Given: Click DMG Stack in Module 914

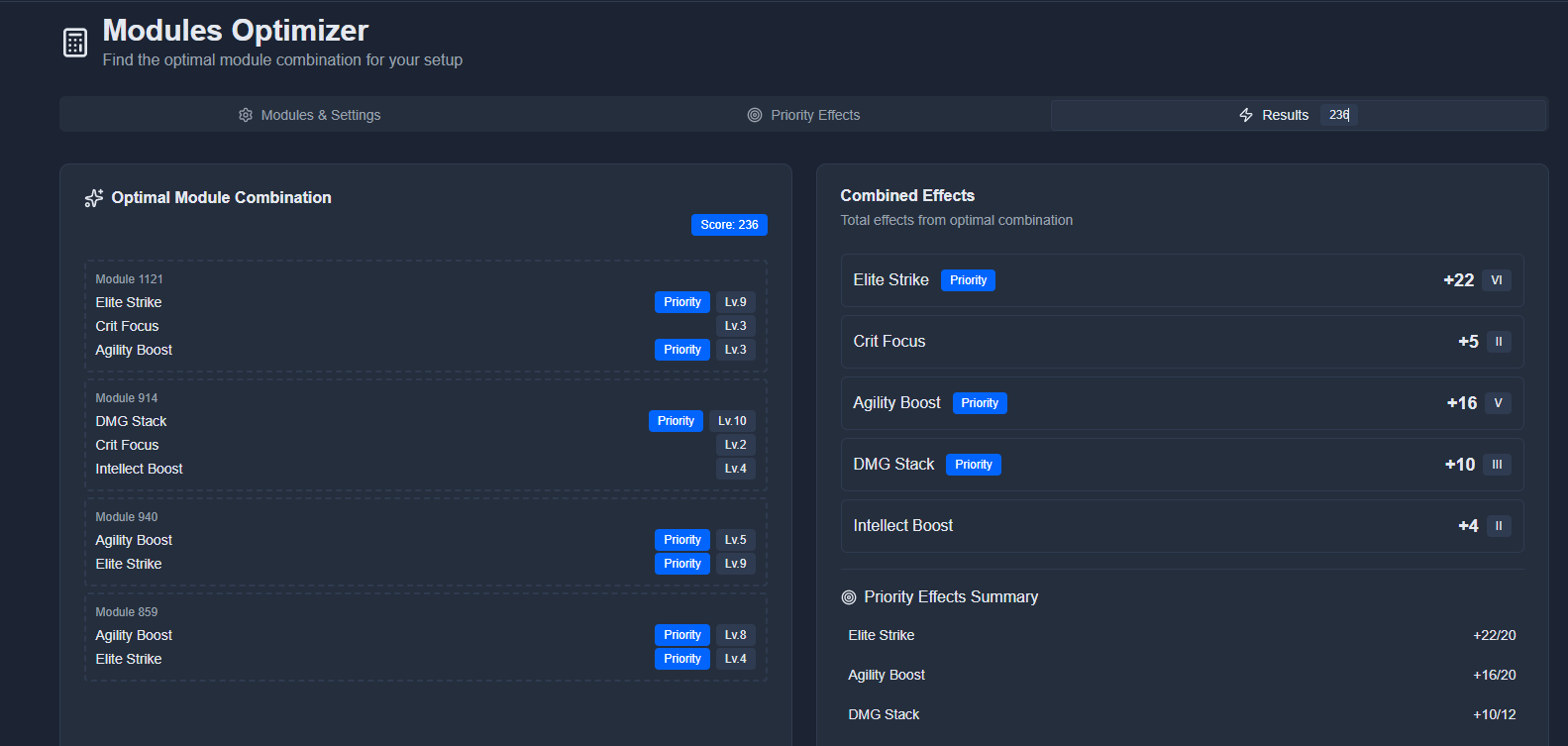Looking at the screenshot, I should click(131, 421).
